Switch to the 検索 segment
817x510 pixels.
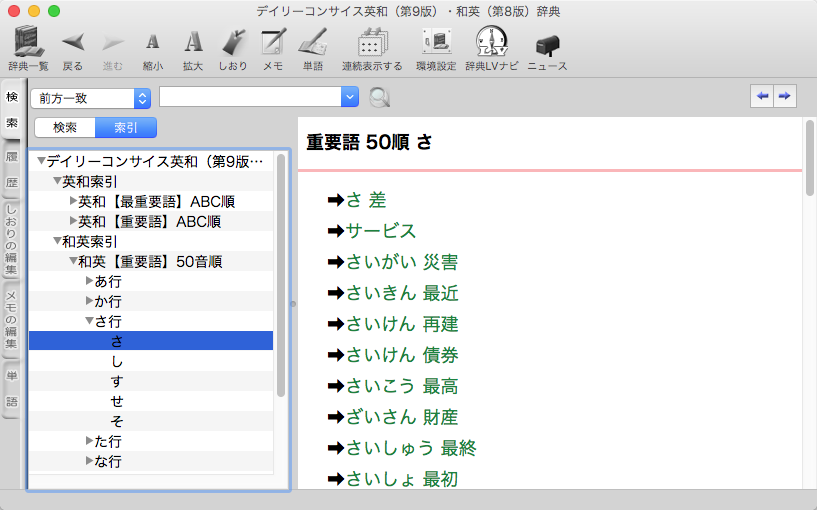65,127
